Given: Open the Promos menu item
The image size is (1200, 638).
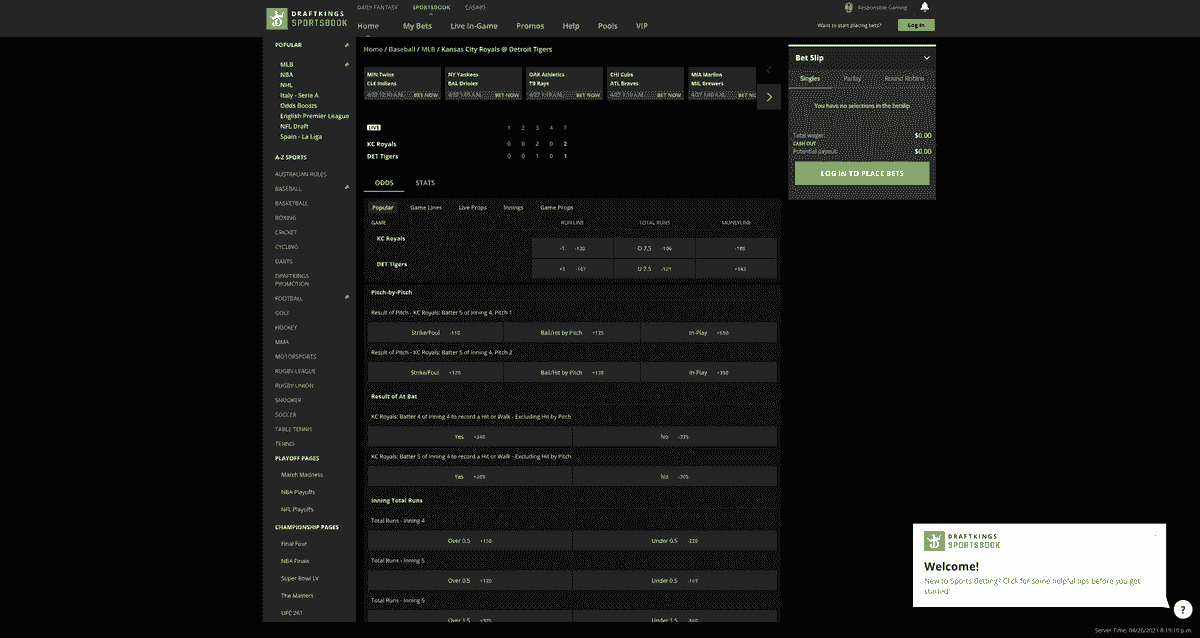Looking at the screenshot, I should tap(530, 25).
